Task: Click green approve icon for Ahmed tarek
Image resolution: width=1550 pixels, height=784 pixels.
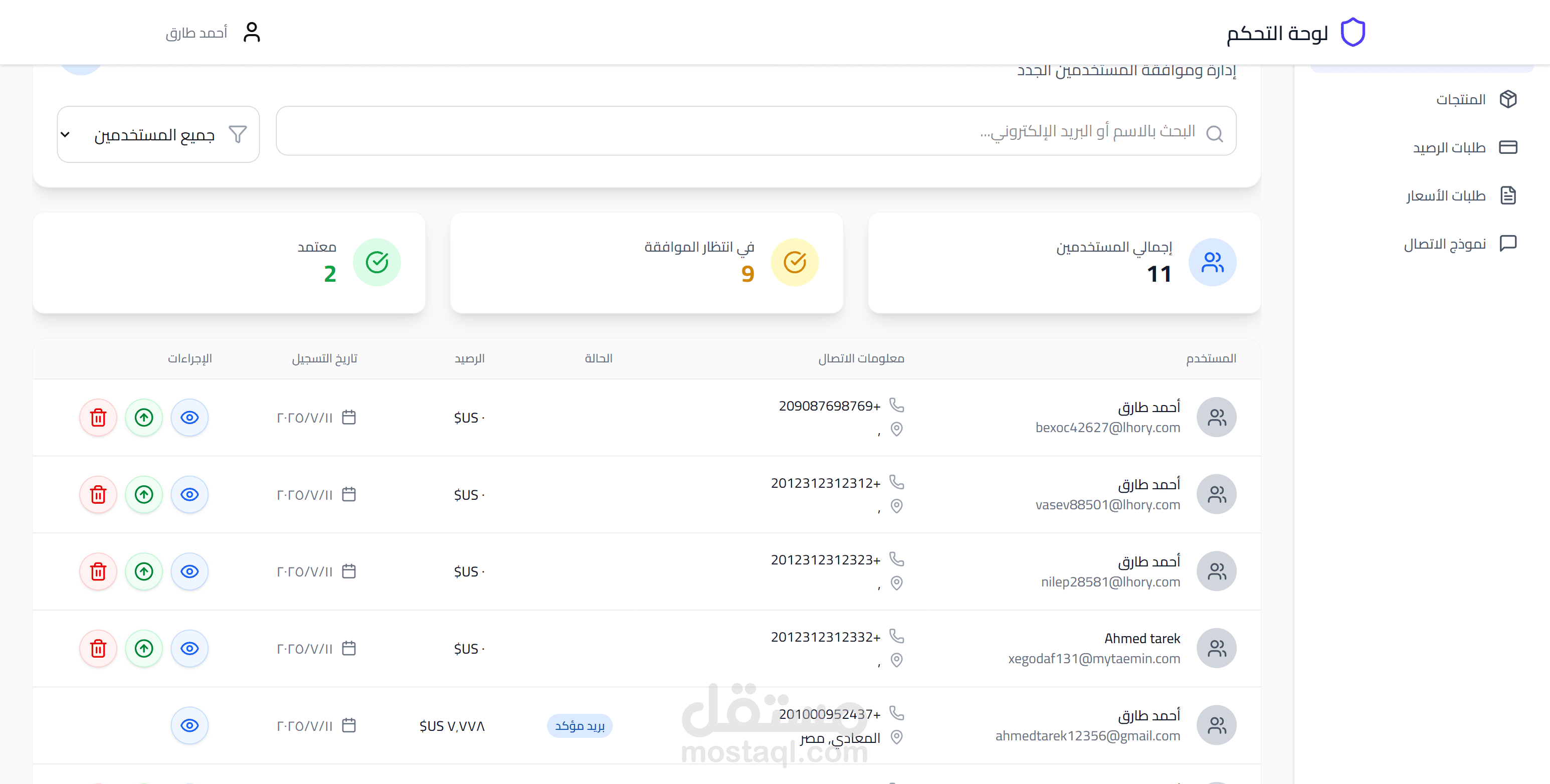Action: point(144,648)
